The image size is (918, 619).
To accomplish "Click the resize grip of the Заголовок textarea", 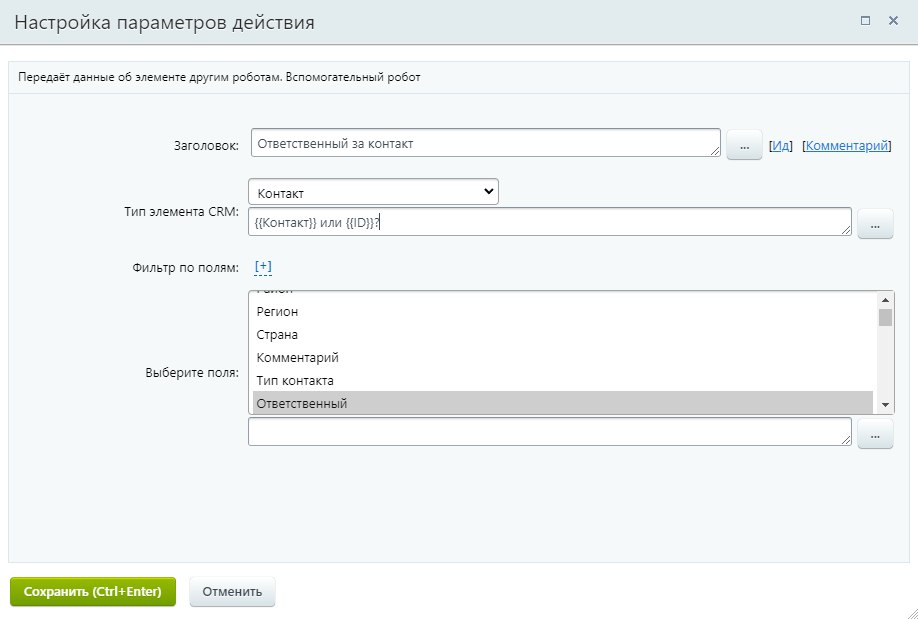I will [714, 150].
